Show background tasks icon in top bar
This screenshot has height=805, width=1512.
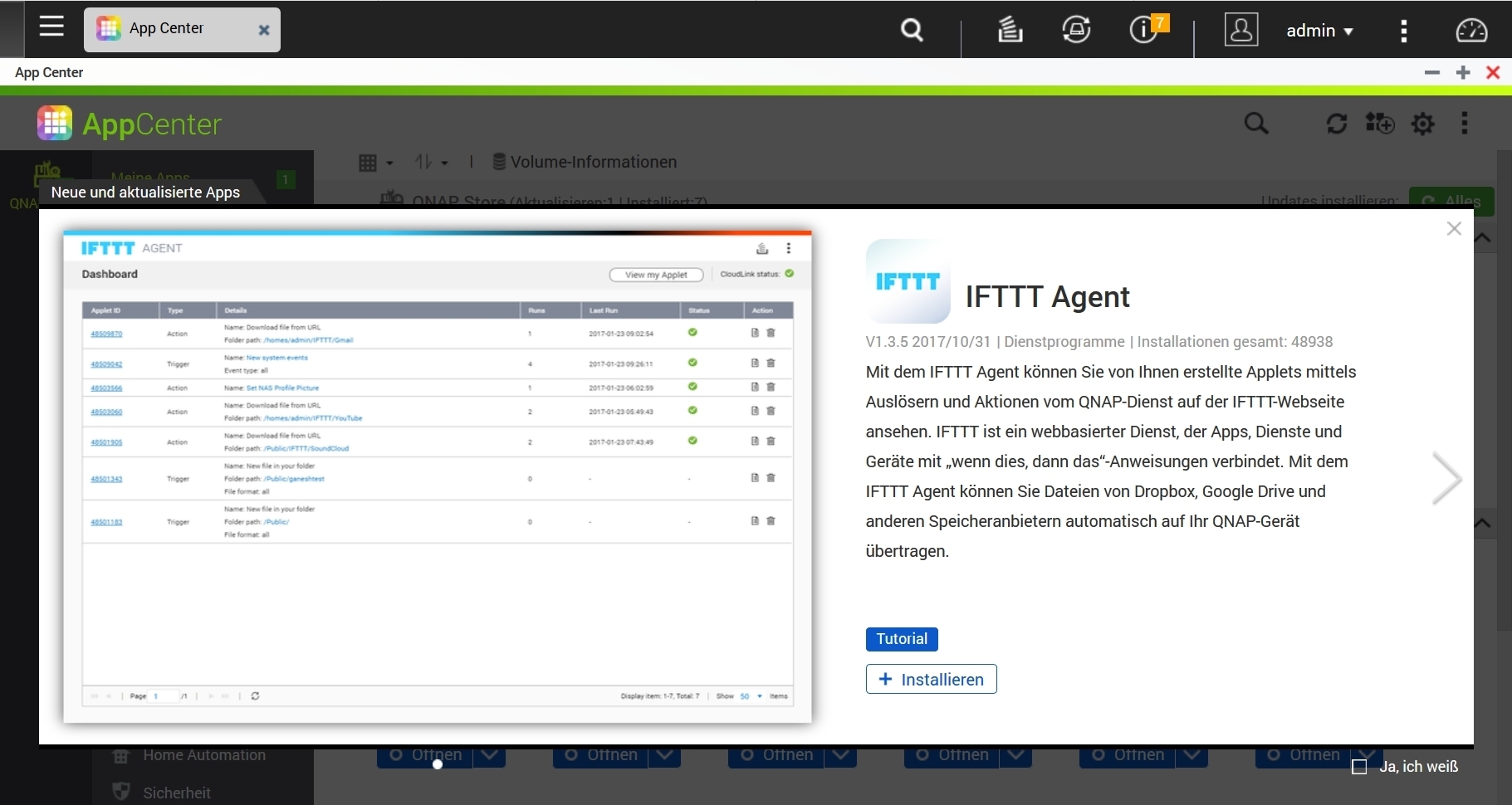click(x=1010, y=30)
